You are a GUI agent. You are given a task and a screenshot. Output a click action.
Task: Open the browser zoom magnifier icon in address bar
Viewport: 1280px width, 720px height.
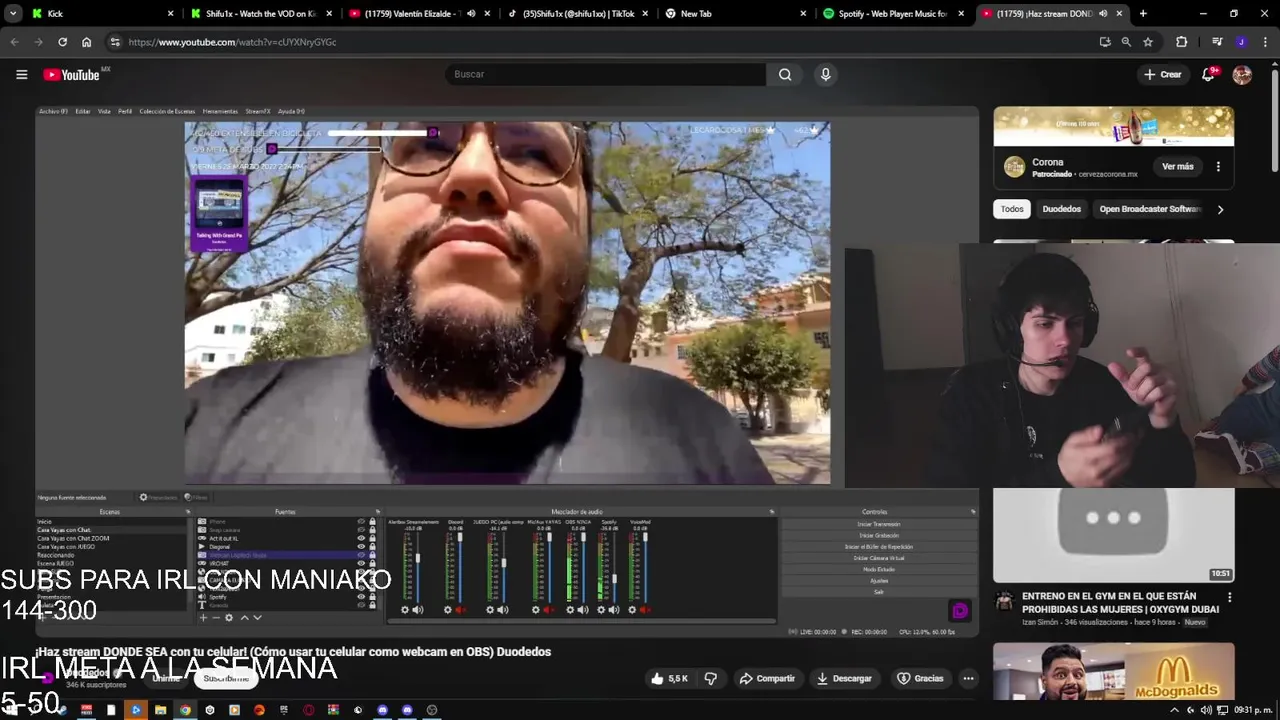[1126, 42]
